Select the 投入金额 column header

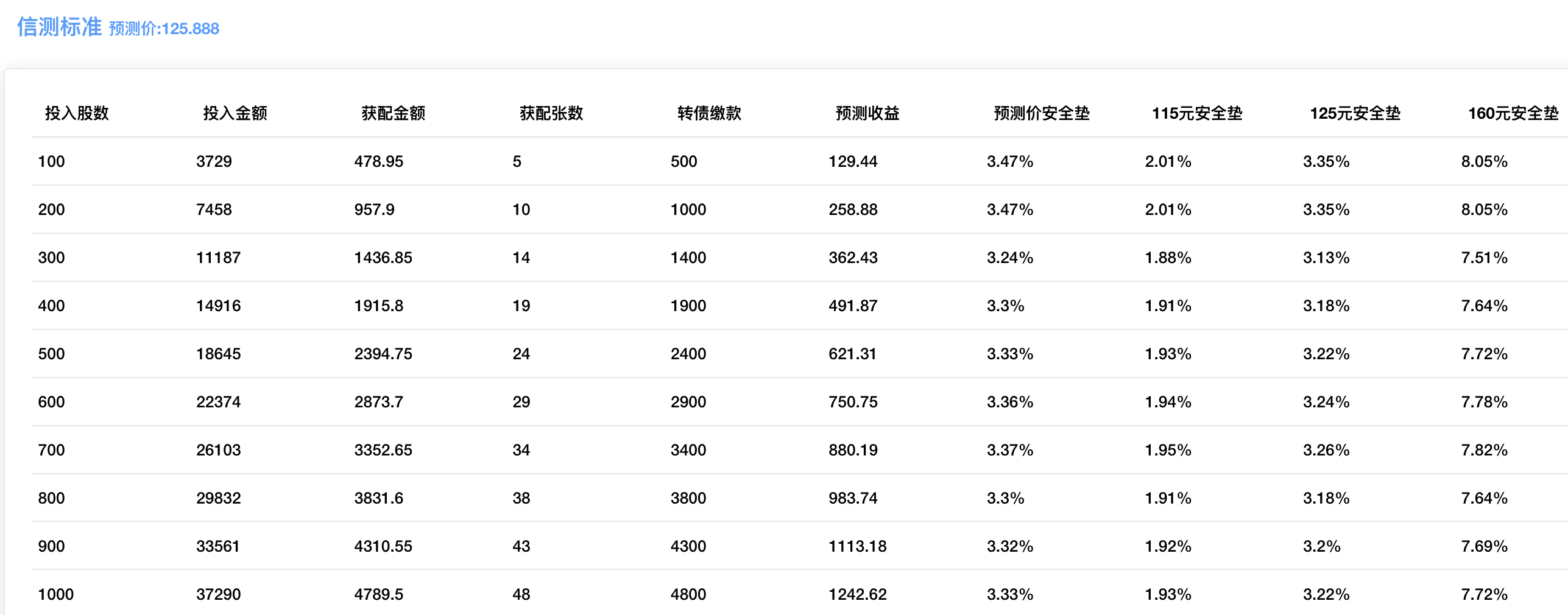coord(235,113)
